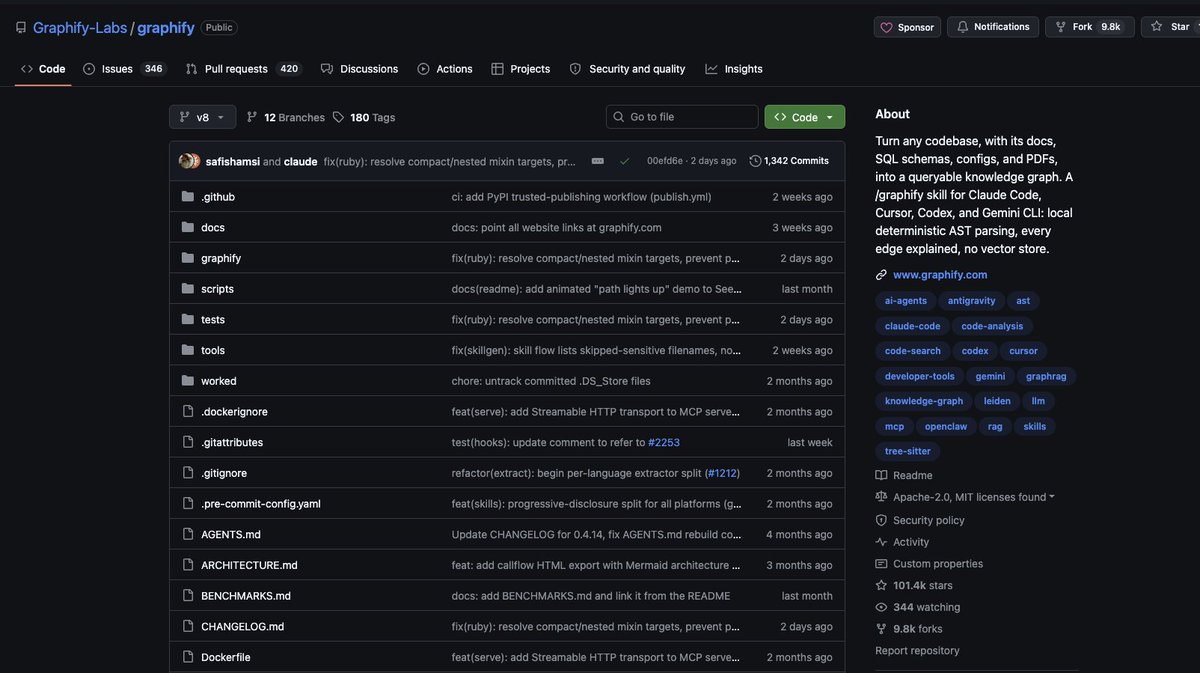The image size is (1200, 673).
Task: Open commit hash 00efd6e
Action: 665,161
